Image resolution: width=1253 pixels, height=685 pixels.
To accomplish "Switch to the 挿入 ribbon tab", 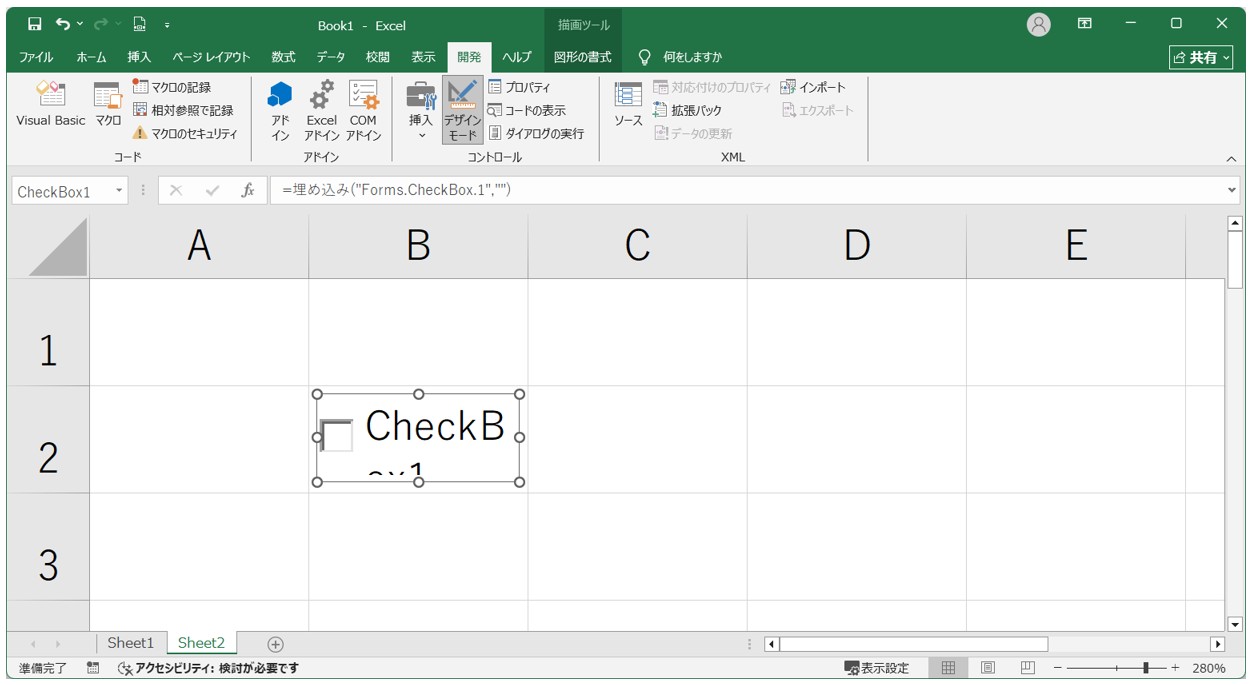I will (x=139, y=57).
